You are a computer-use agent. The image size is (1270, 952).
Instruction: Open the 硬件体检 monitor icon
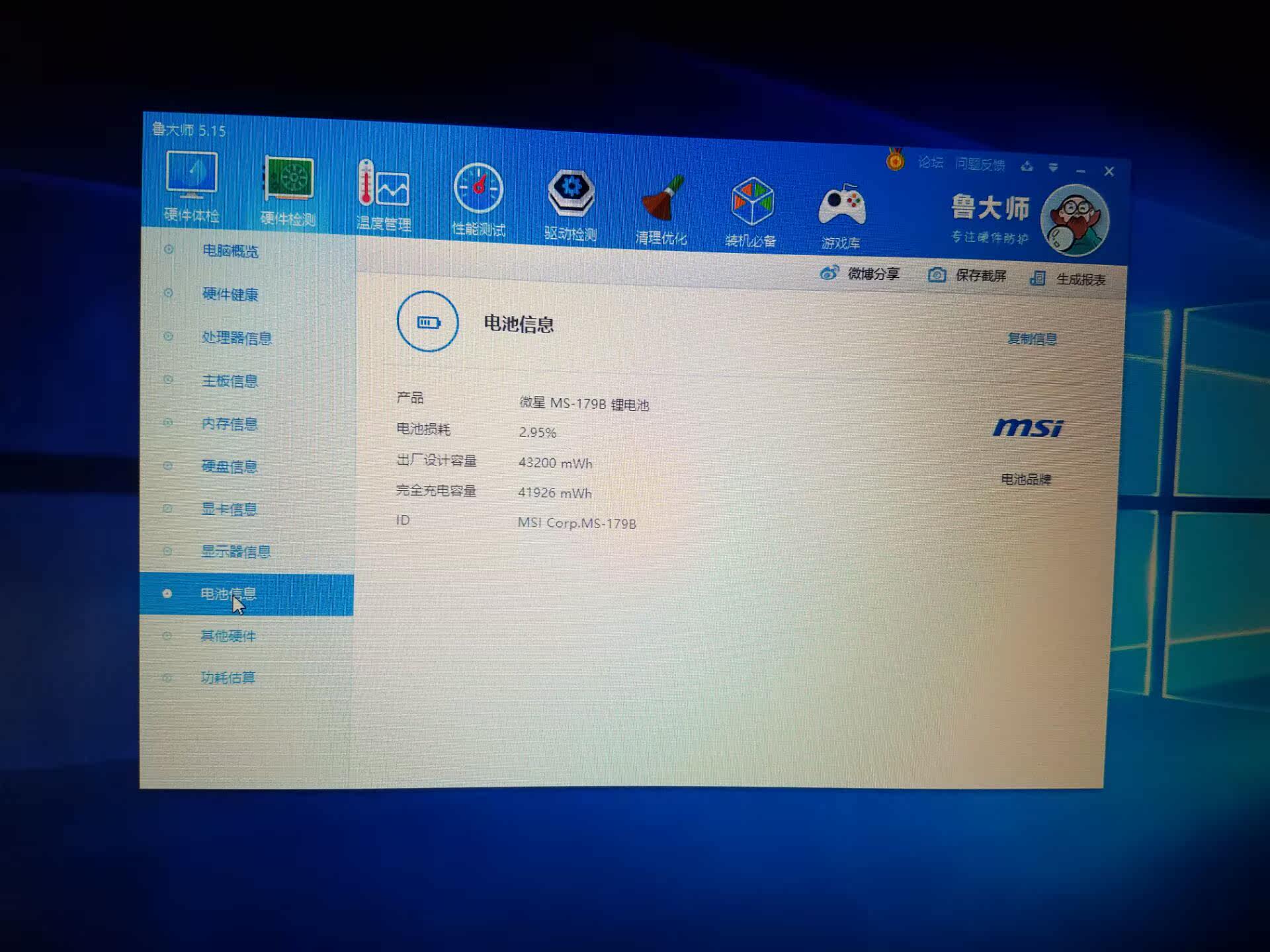(x=191, y=176)
